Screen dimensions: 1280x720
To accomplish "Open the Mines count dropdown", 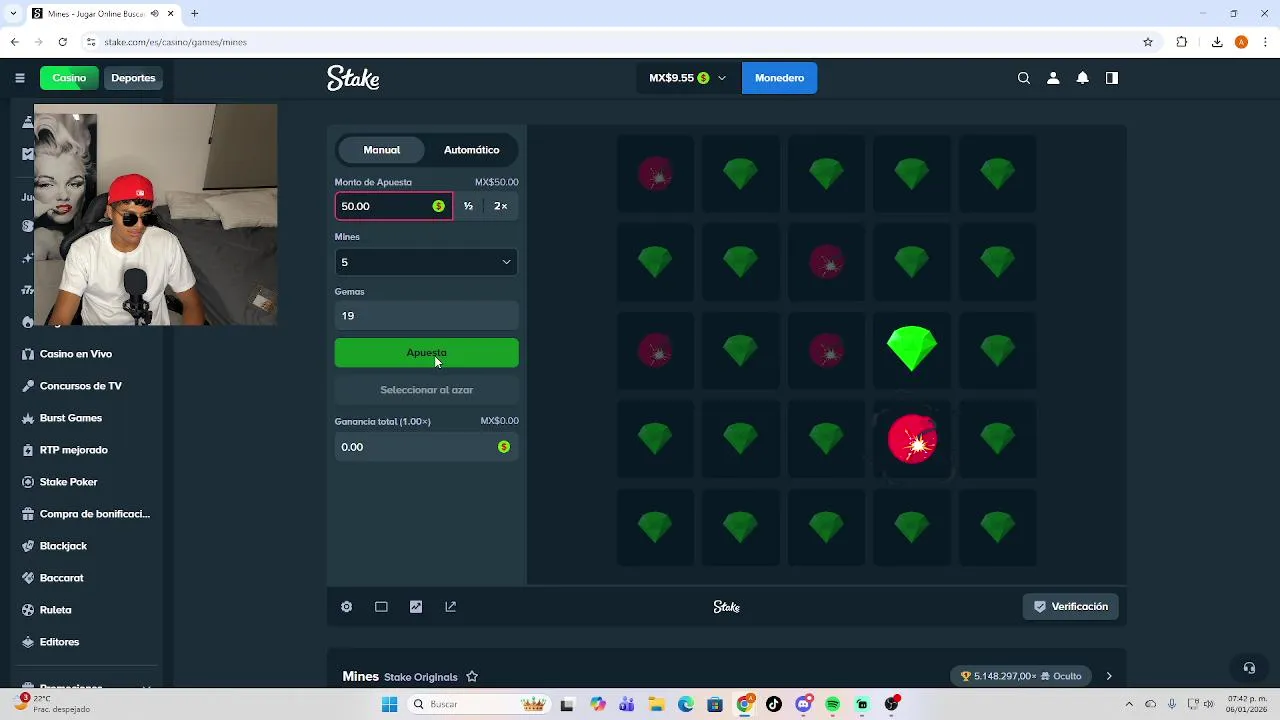I will [x=426, y=262].
